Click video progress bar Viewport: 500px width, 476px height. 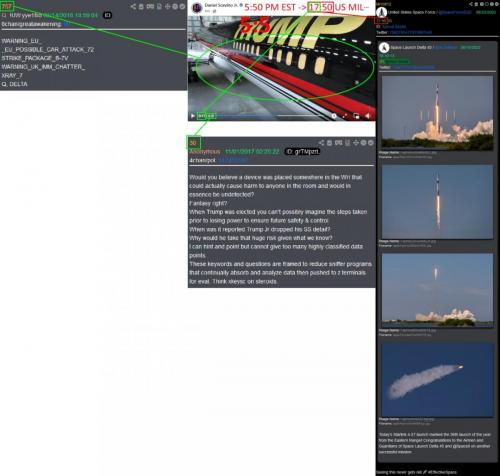pos(273,116)
